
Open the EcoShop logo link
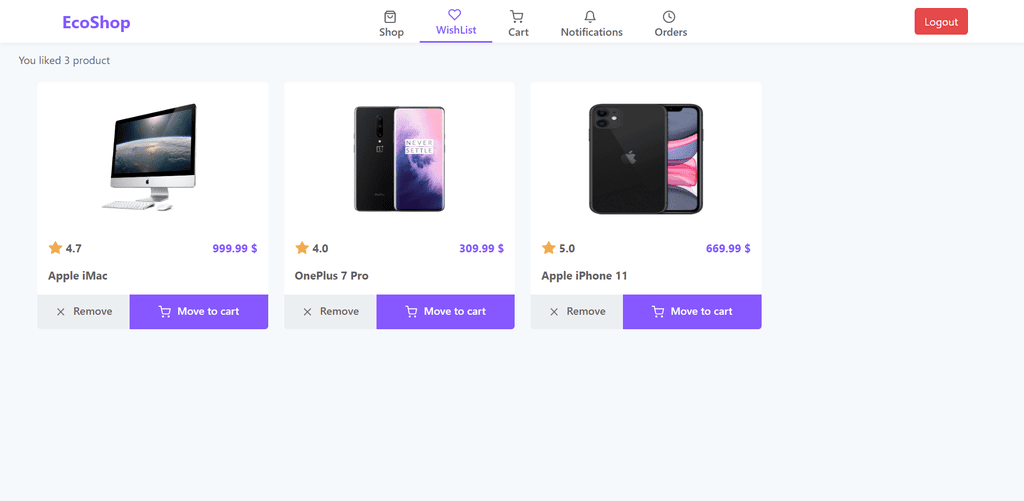point(97,22)
